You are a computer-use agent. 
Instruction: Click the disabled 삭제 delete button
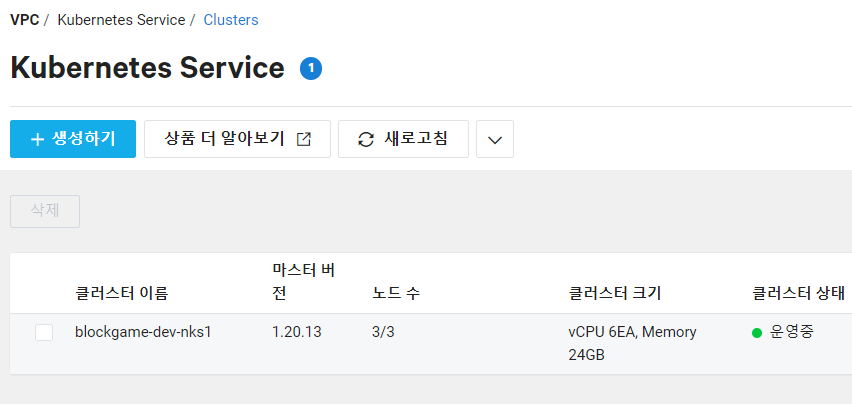click(45, 211)
